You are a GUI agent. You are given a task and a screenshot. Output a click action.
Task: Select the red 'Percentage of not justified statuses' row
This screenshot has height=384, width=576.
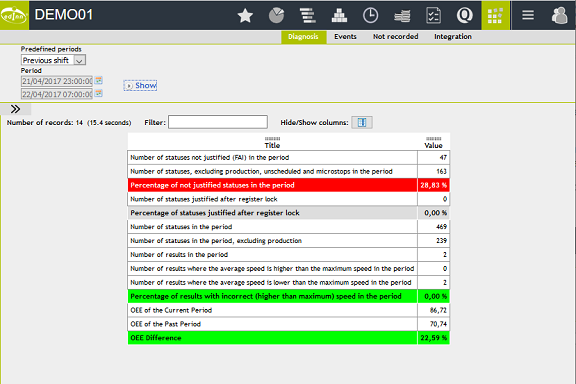point(288,185)
